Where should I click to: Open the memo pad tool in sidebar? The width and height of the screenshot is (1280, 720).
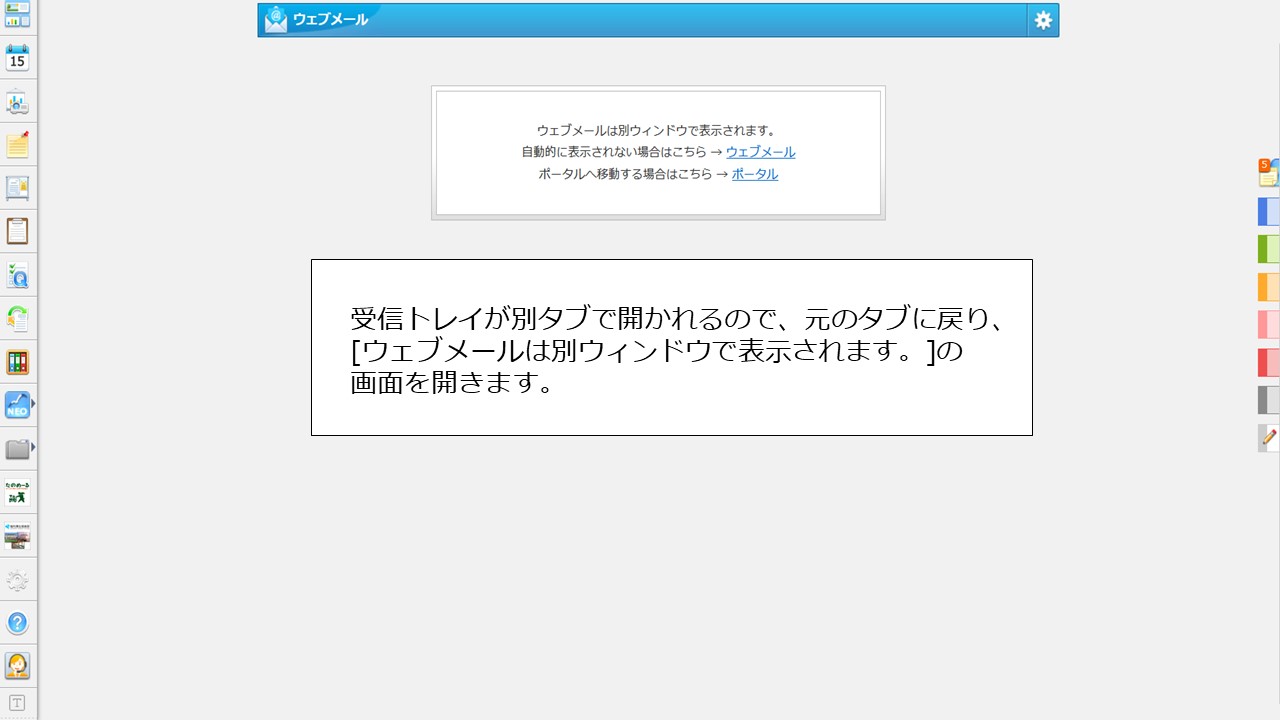click(18, 145)
